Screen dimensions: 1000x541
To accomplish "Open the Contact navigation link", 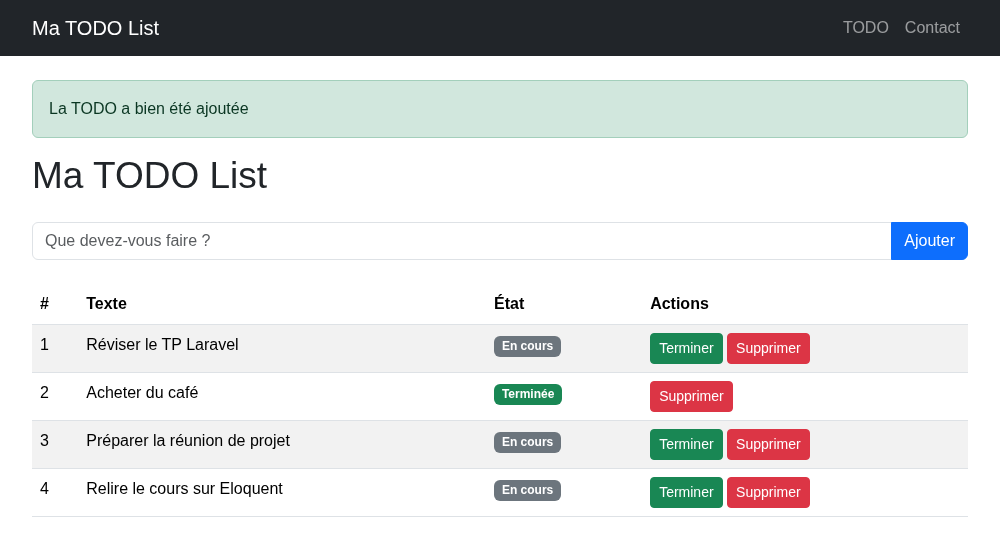I will [932, 27].
